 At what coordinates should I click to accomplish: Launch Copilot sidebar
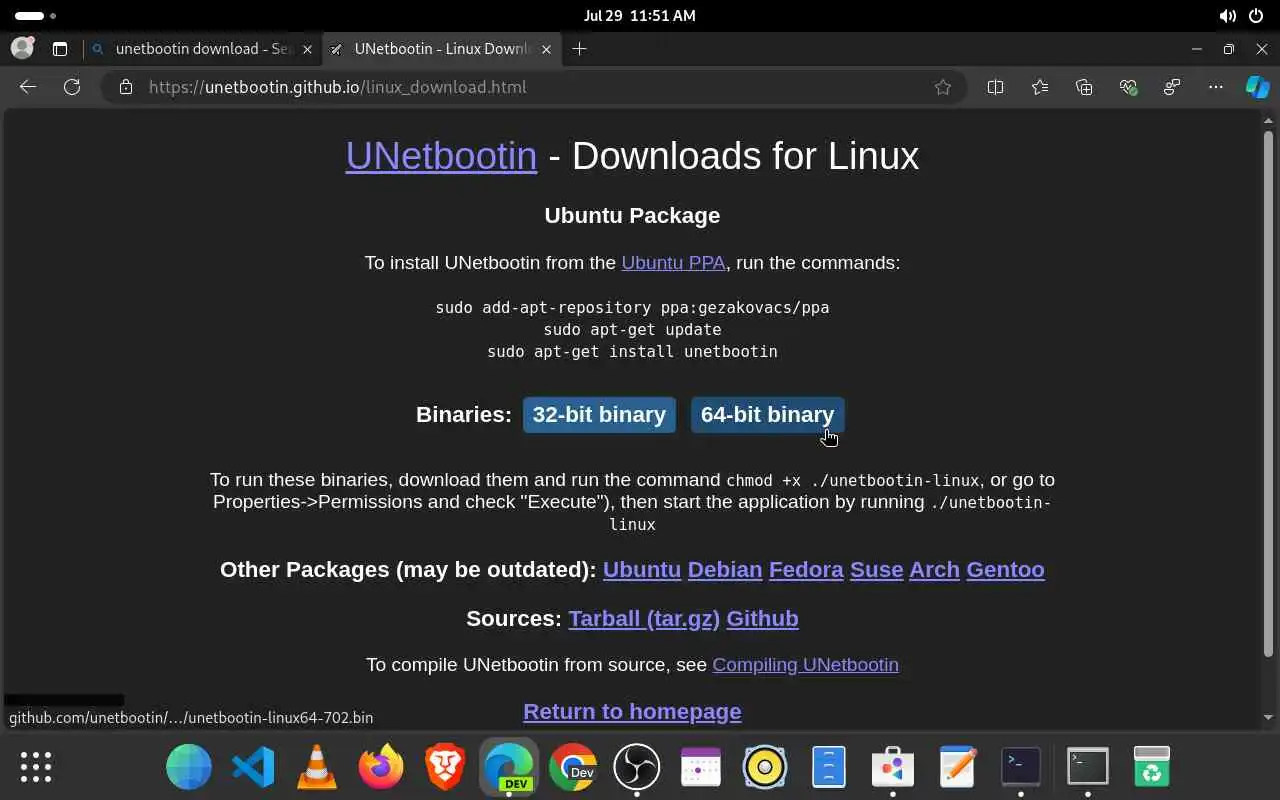1257,87
